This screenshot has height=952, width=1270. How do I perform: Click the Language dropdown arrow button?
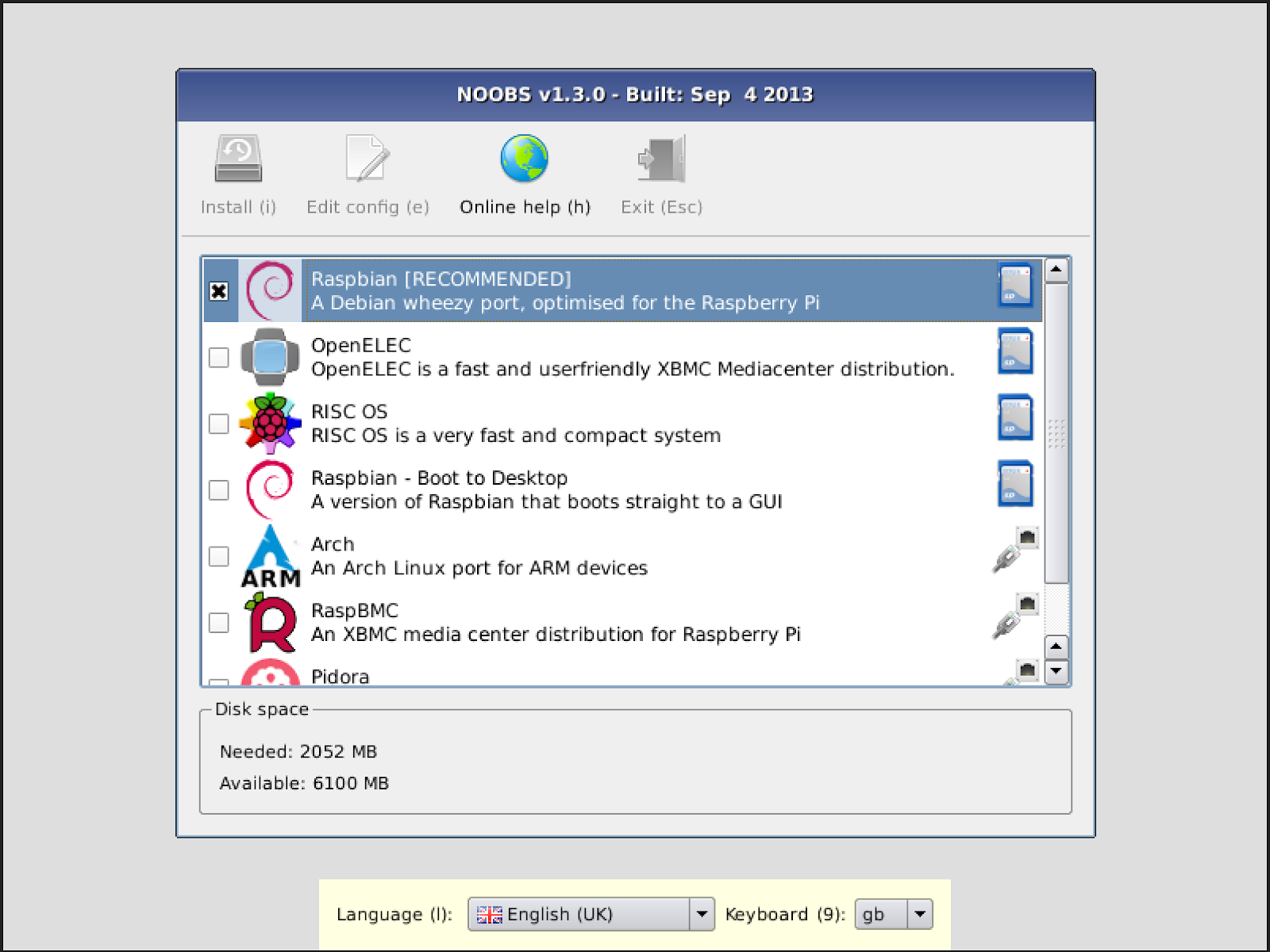tap(702, 914)
